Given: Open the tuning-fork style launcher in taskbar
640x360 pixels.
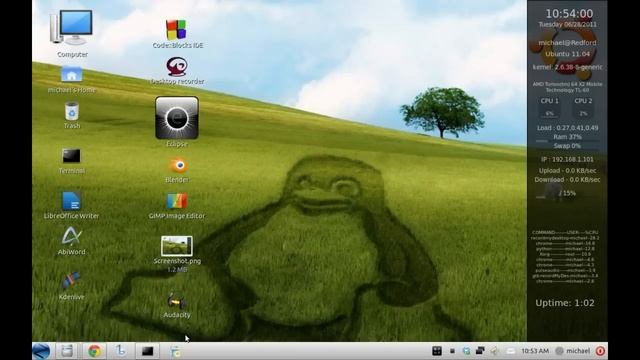Looking at the screenshot, I should click(120, 351).
